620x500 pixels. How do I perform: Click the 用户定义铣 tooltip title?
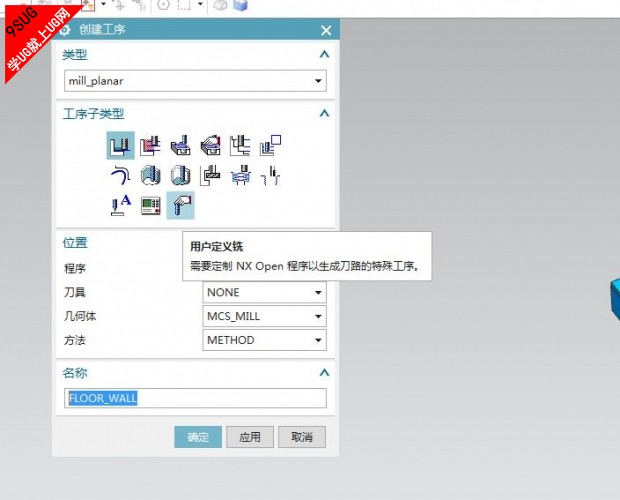tap(216, 247)
